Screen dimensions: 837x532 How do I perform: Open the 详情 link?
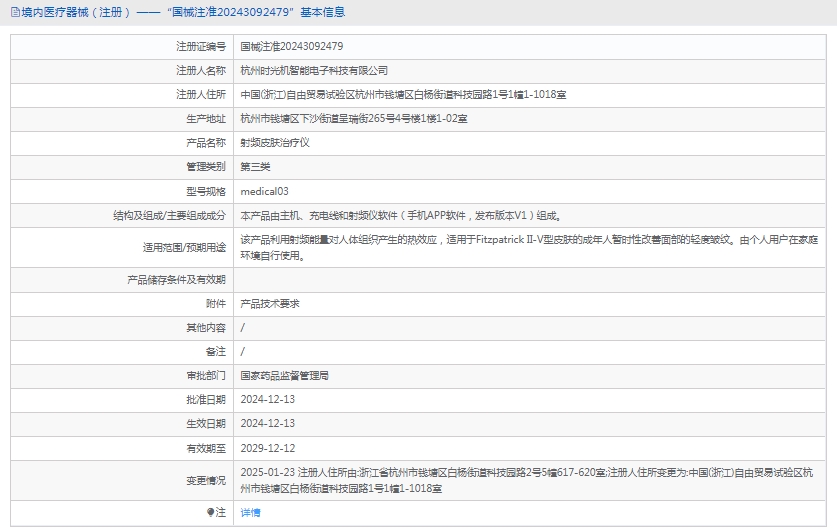tap(250, 512)
